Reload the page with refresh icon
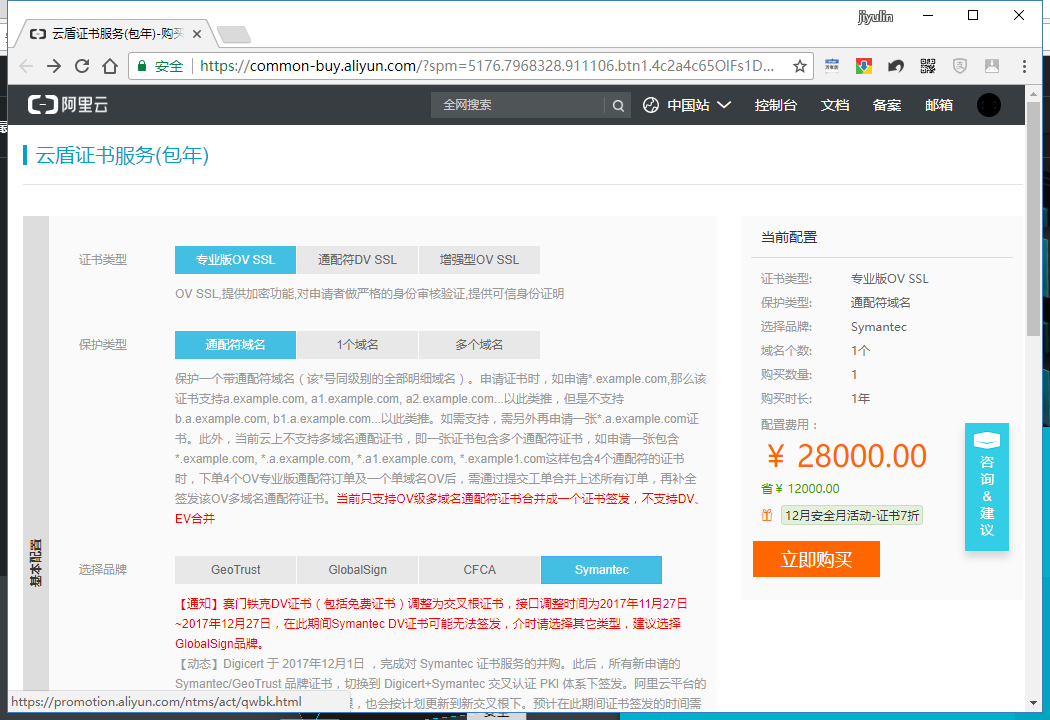Image resolution: width=1050 pixels, height=720 pixels. coord(82,66)
